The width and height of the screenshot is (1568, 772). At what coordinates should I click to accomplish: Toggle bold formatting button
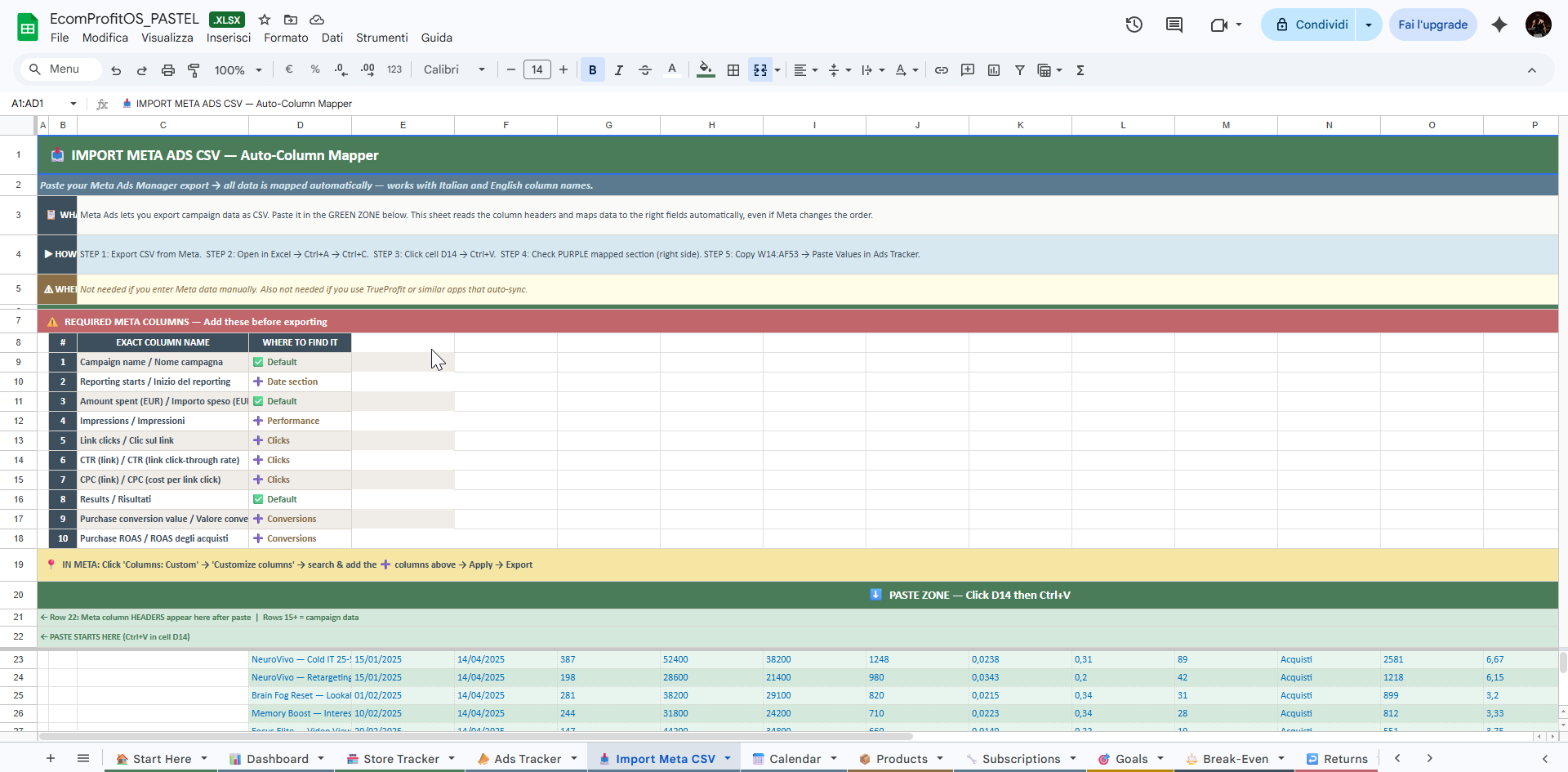click(592, 70)
